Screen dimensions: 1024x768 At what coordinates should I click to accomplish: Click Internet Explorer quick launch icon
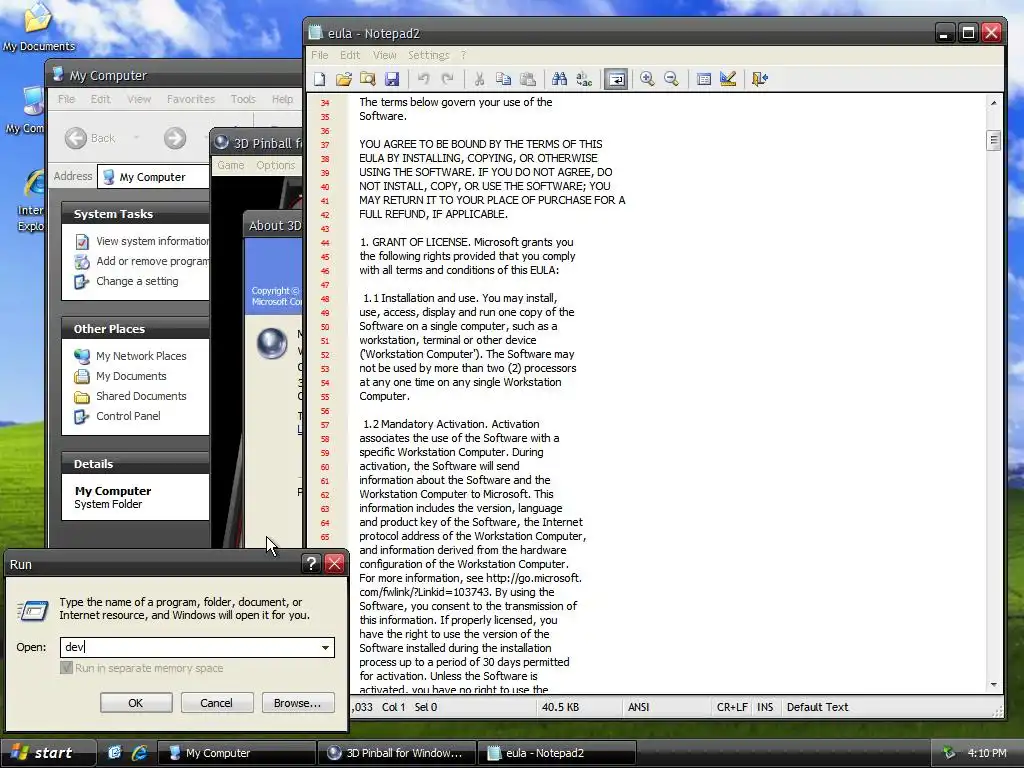(139, 753)
